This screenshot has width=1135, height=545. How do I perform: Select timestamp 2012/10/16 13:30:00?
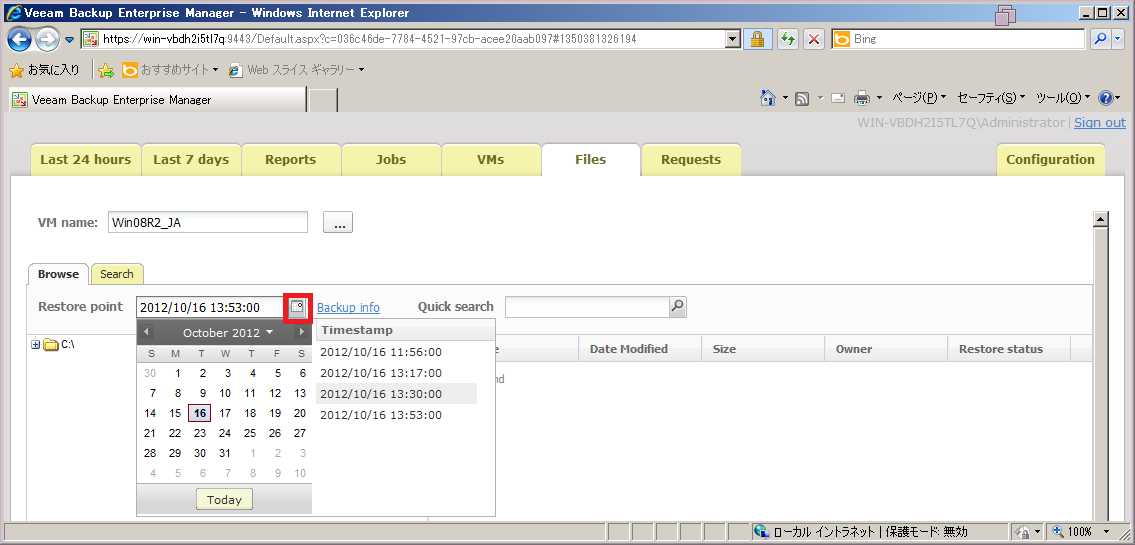pos(397,394)
